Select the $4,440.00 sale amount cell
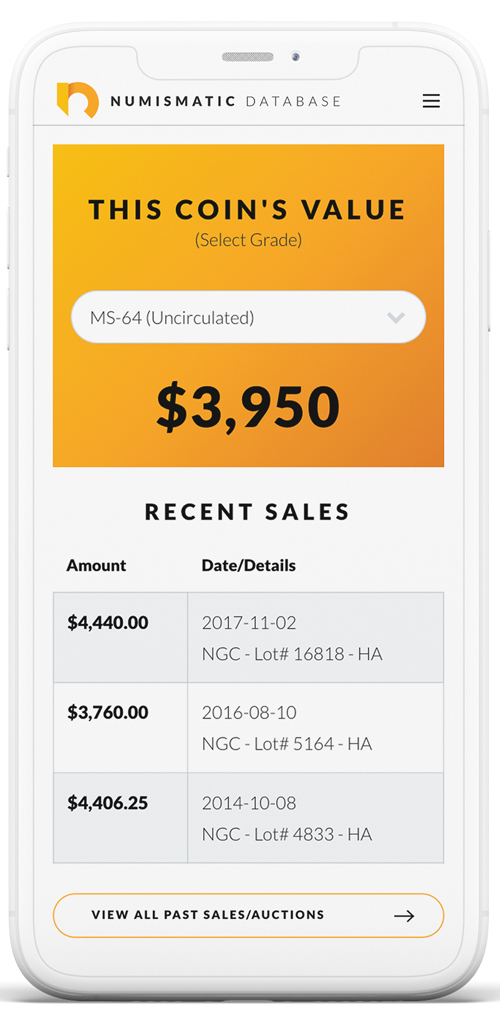 121,637
